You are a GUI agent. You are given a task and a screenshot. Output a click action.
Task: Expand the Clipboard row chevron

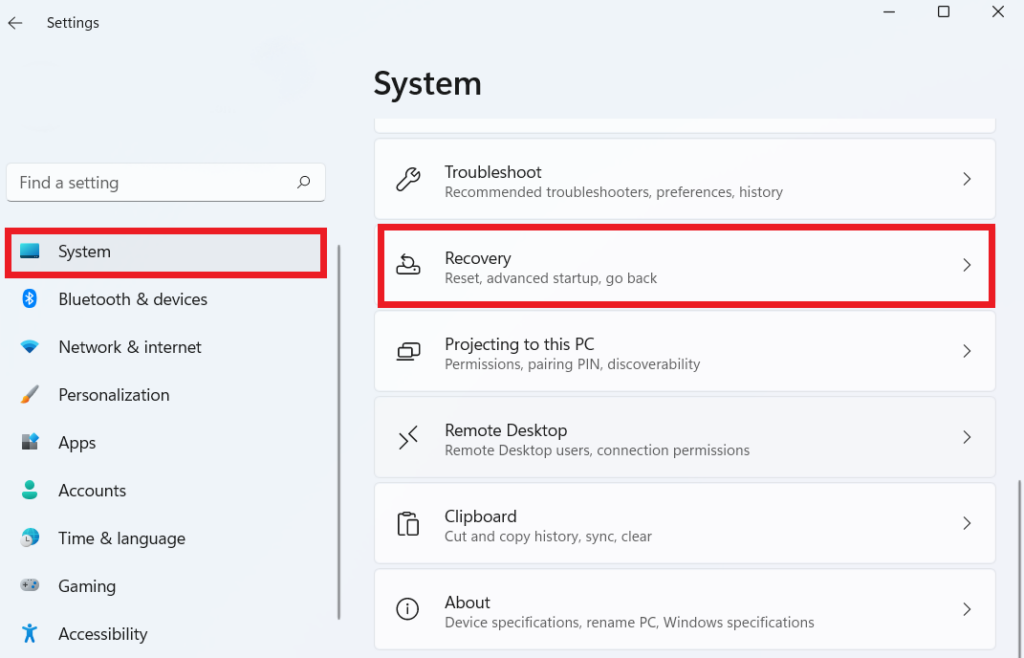click(967, 523)
